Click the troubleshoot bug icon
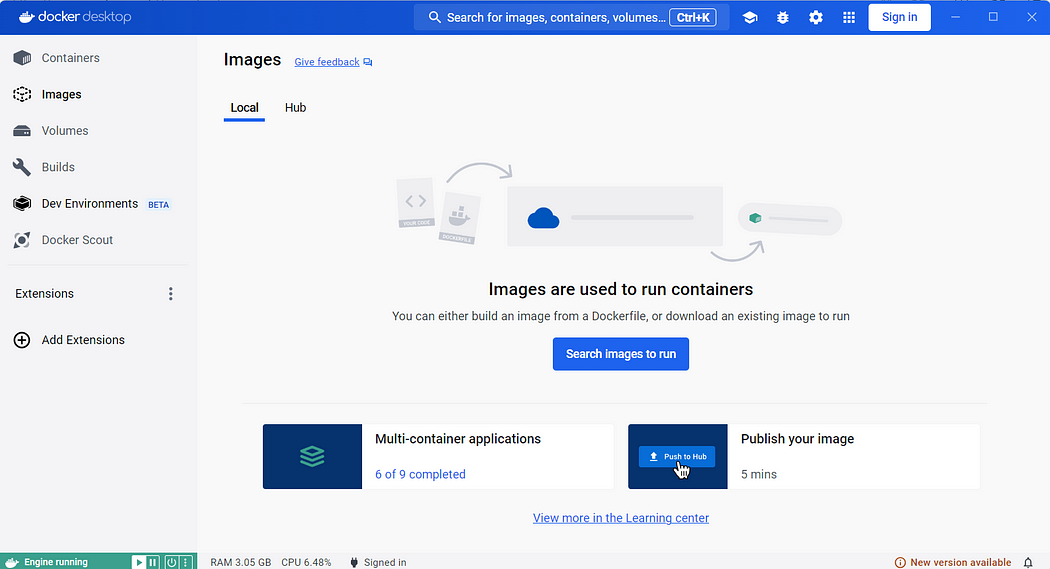 click(783, 17)
